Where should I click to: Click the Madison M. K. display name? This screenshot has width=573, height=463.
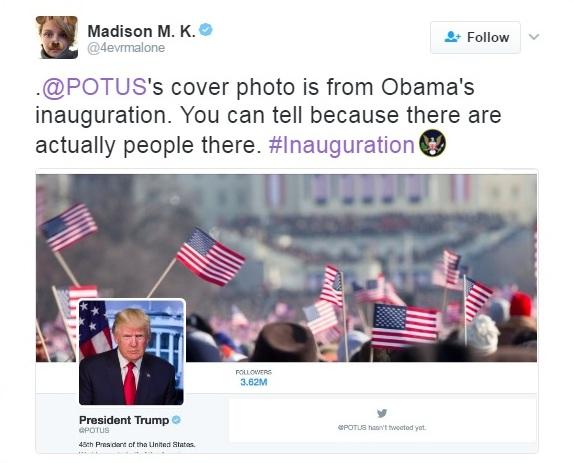tap(141, 31)
